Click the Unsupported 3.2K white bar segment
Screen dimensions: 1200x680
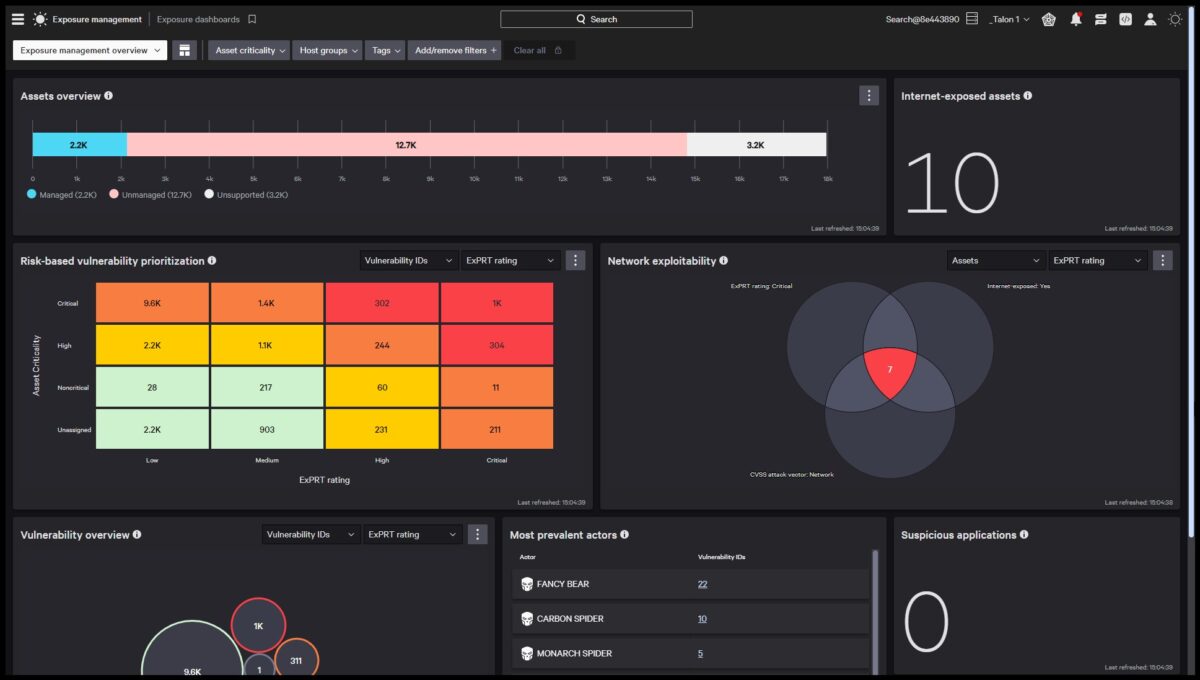[756, 145]
